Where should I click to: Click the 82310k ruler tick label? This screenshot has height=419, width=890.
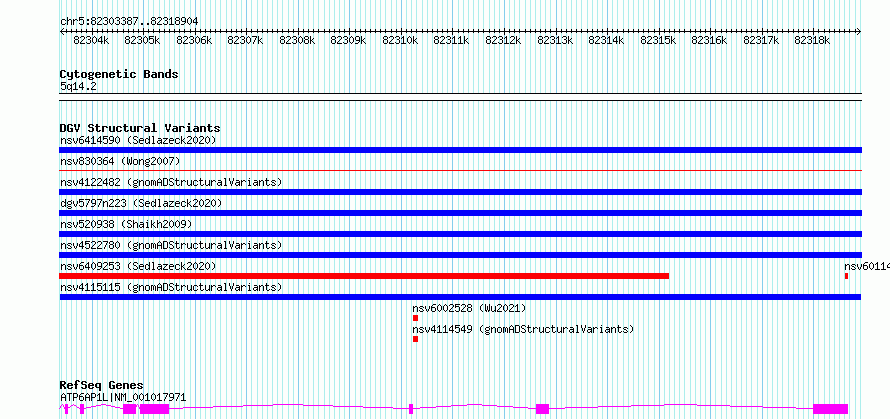pos(400,40)
